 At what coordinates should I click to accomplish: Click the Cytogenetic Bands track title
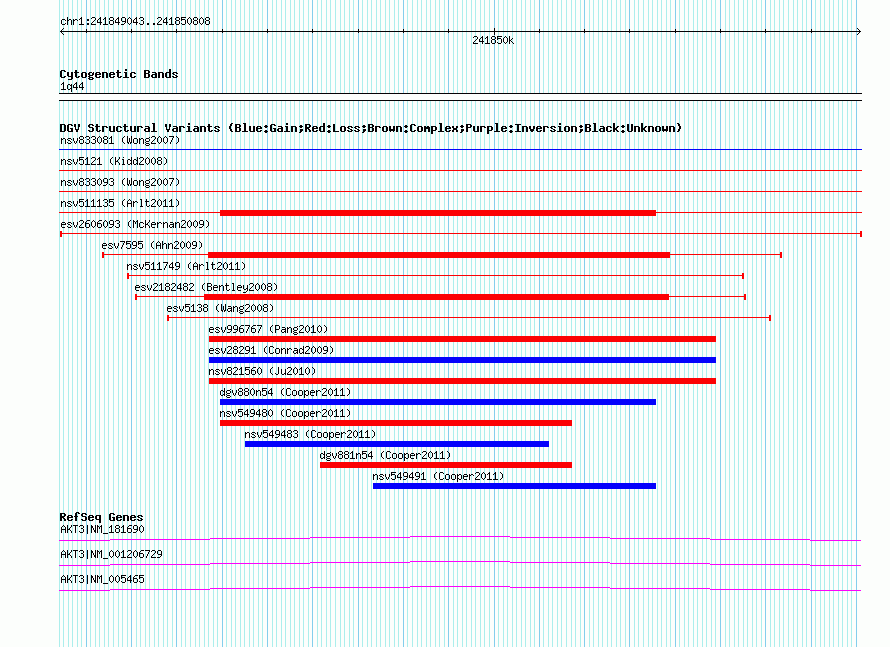pyautogui.click(x=119, y=74)
